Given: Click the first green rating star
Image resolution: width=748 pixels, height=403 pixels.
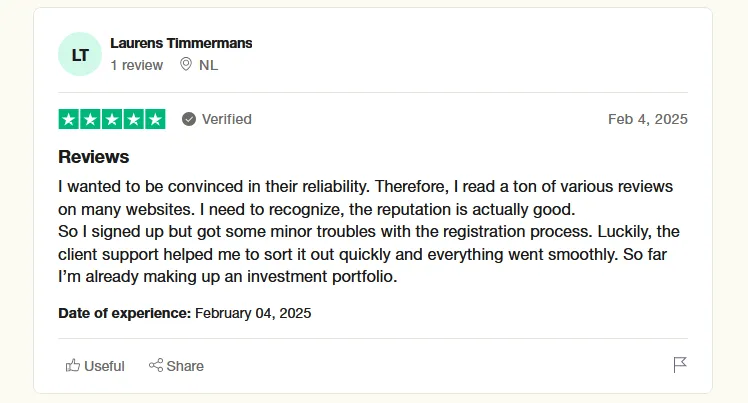Looking at the screenshot, I should pyautogui.click(x=69, y=119).
